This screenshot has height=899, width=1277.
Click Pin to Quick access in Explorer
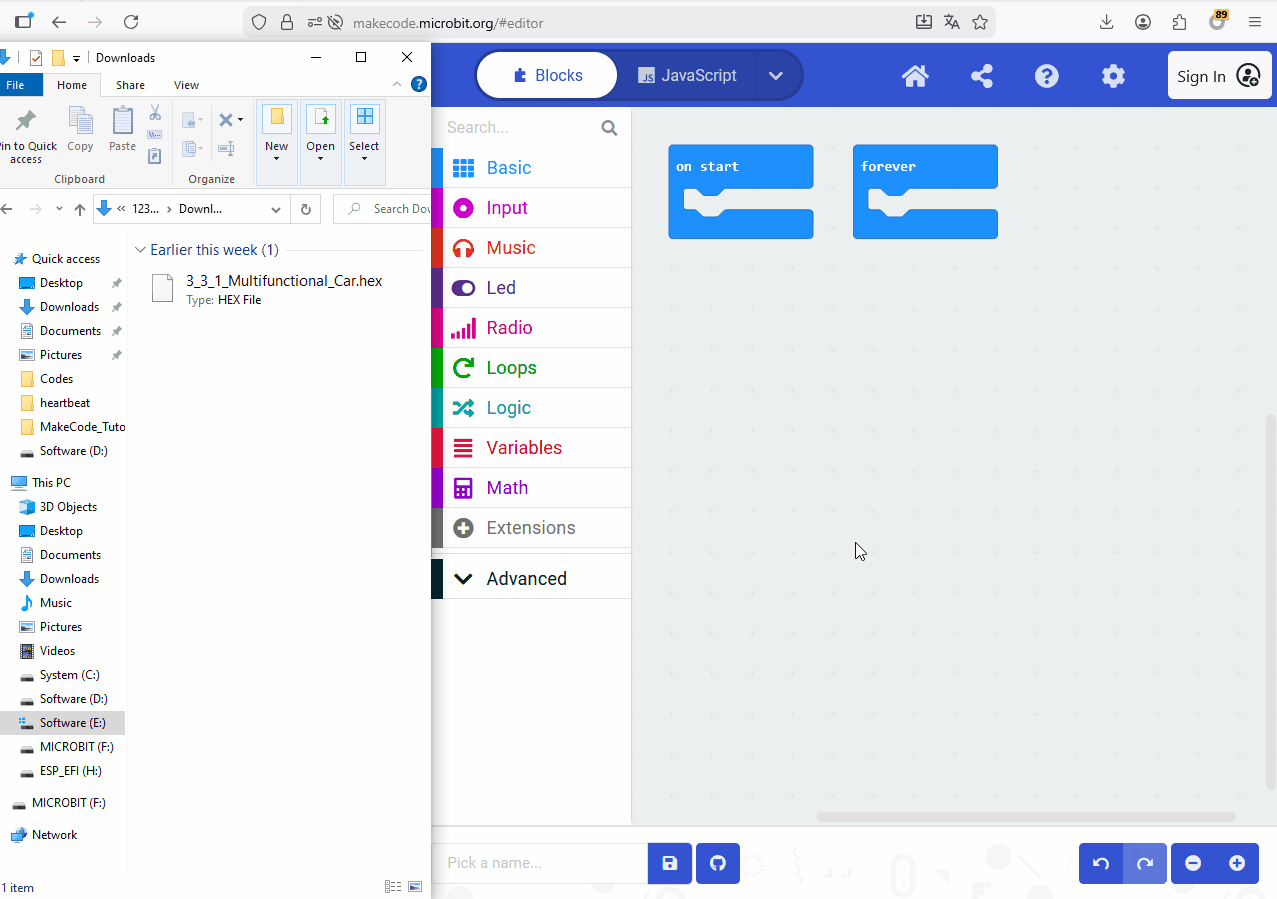26,137
